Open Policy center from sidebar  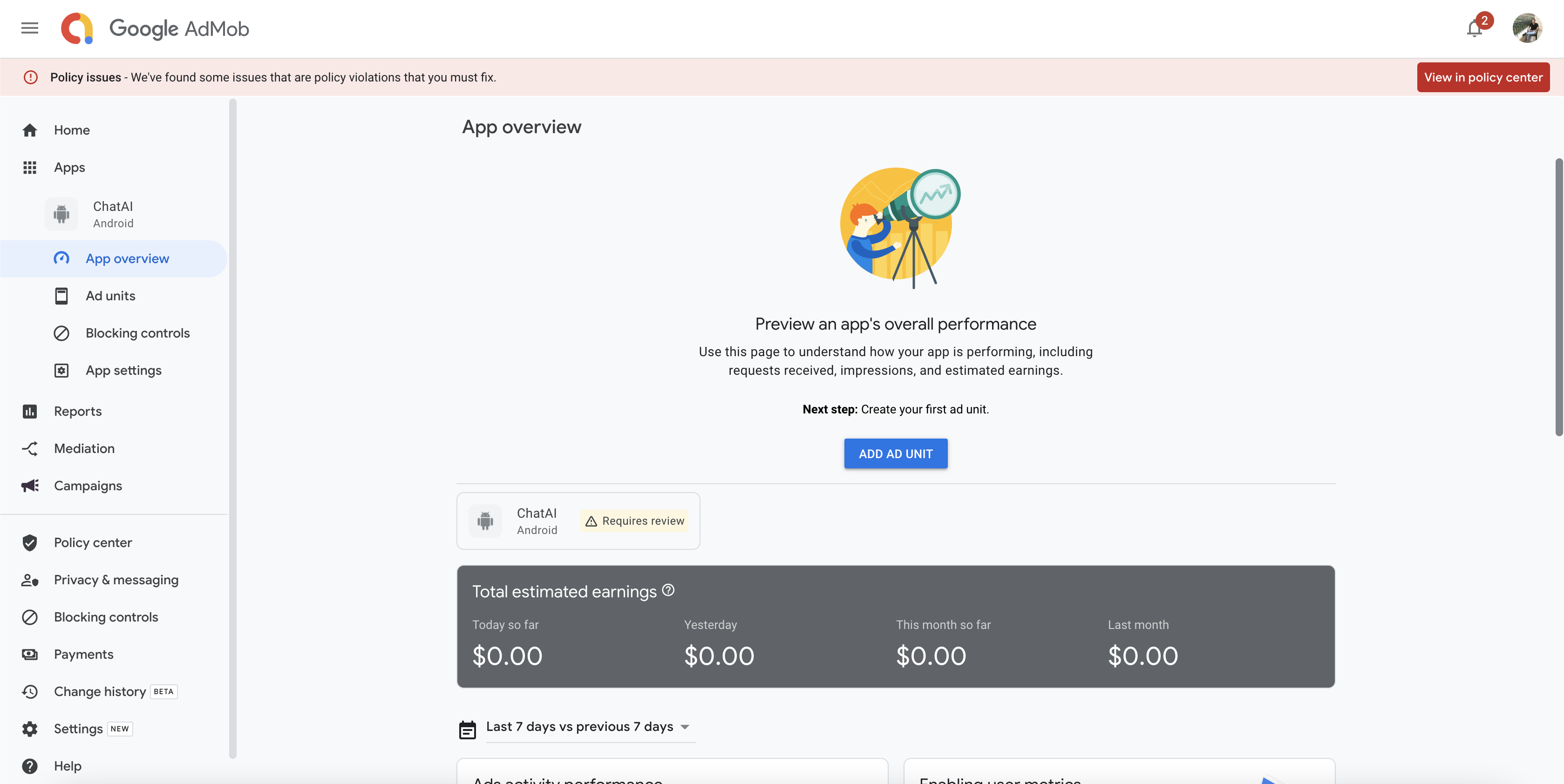pos(93,542)
